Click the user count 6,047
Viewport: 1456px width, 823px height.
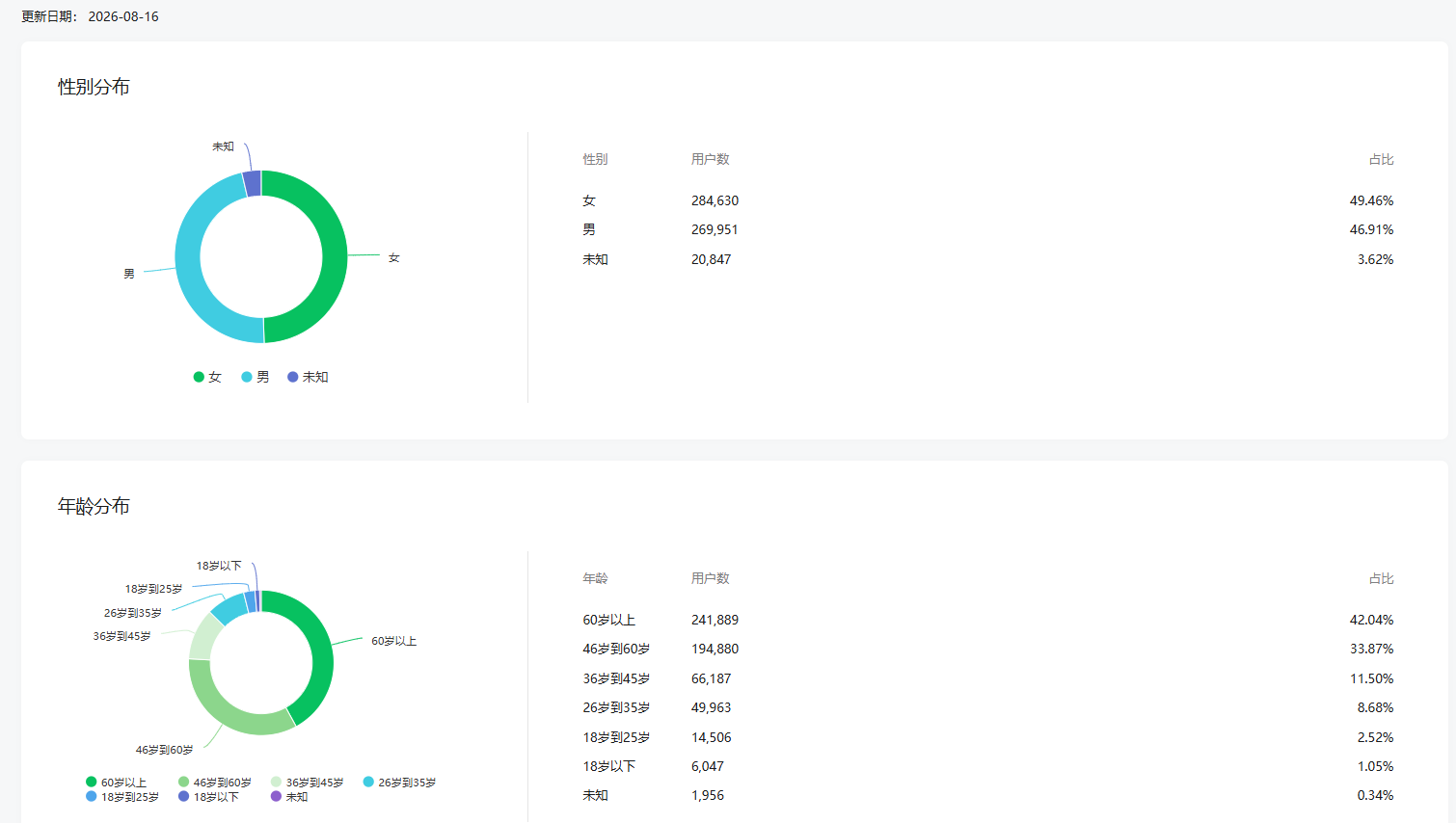[x=708, y=766]
